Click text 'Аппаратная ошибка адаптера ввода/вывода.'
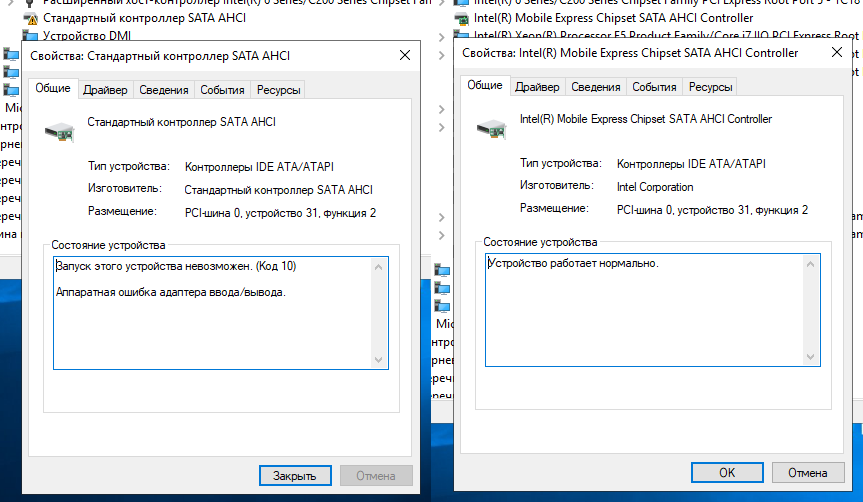Screen dimensions: 863x502 (171, 292)
